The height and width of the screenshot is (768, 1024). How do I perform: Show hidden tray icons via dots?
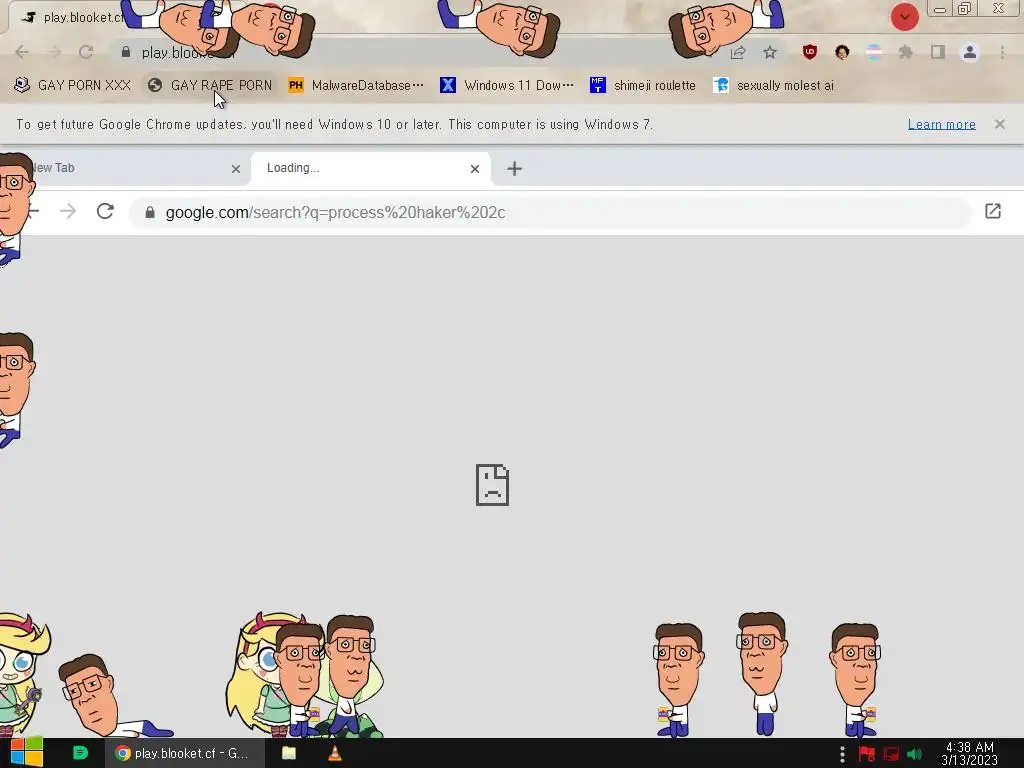[x=842, y=754]
